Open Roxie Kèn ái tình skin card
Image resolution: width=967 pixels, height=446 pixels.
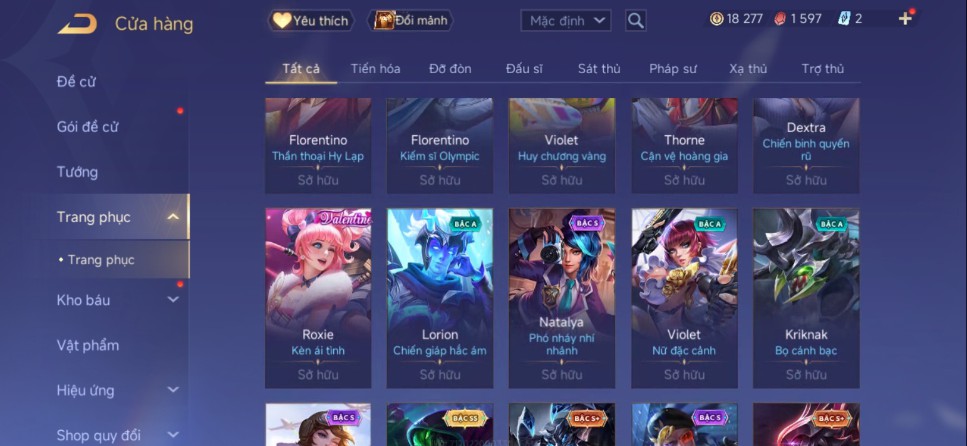click(318, 298)
